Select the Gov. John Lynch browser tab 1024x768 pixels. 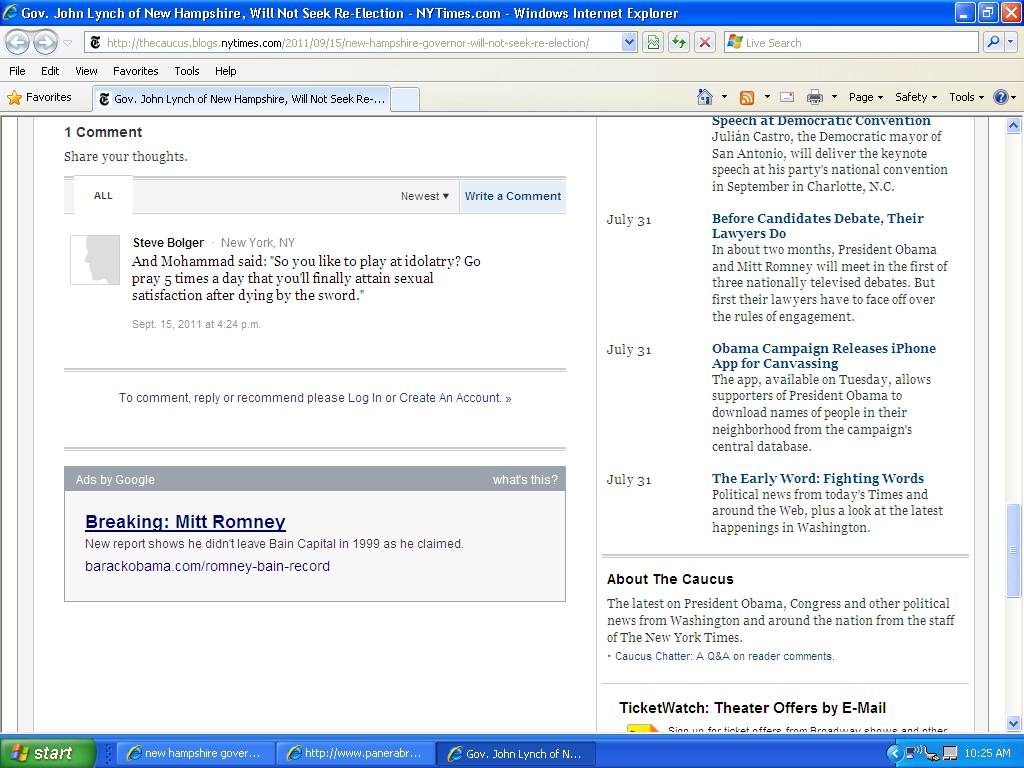242,99
